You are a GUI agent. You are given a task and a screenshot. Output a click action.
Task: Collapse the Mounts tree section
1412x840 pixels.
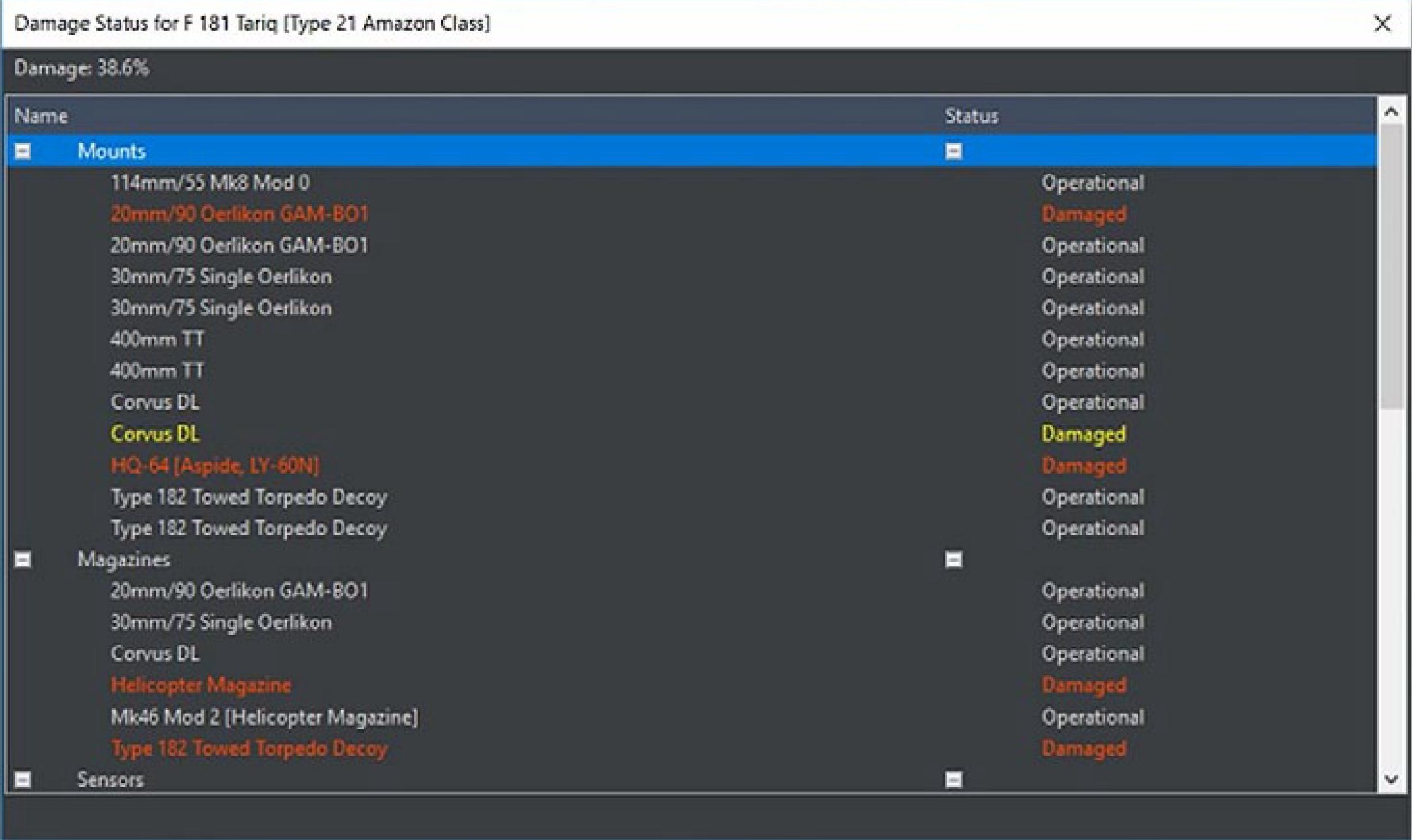[x=23, y=152]
